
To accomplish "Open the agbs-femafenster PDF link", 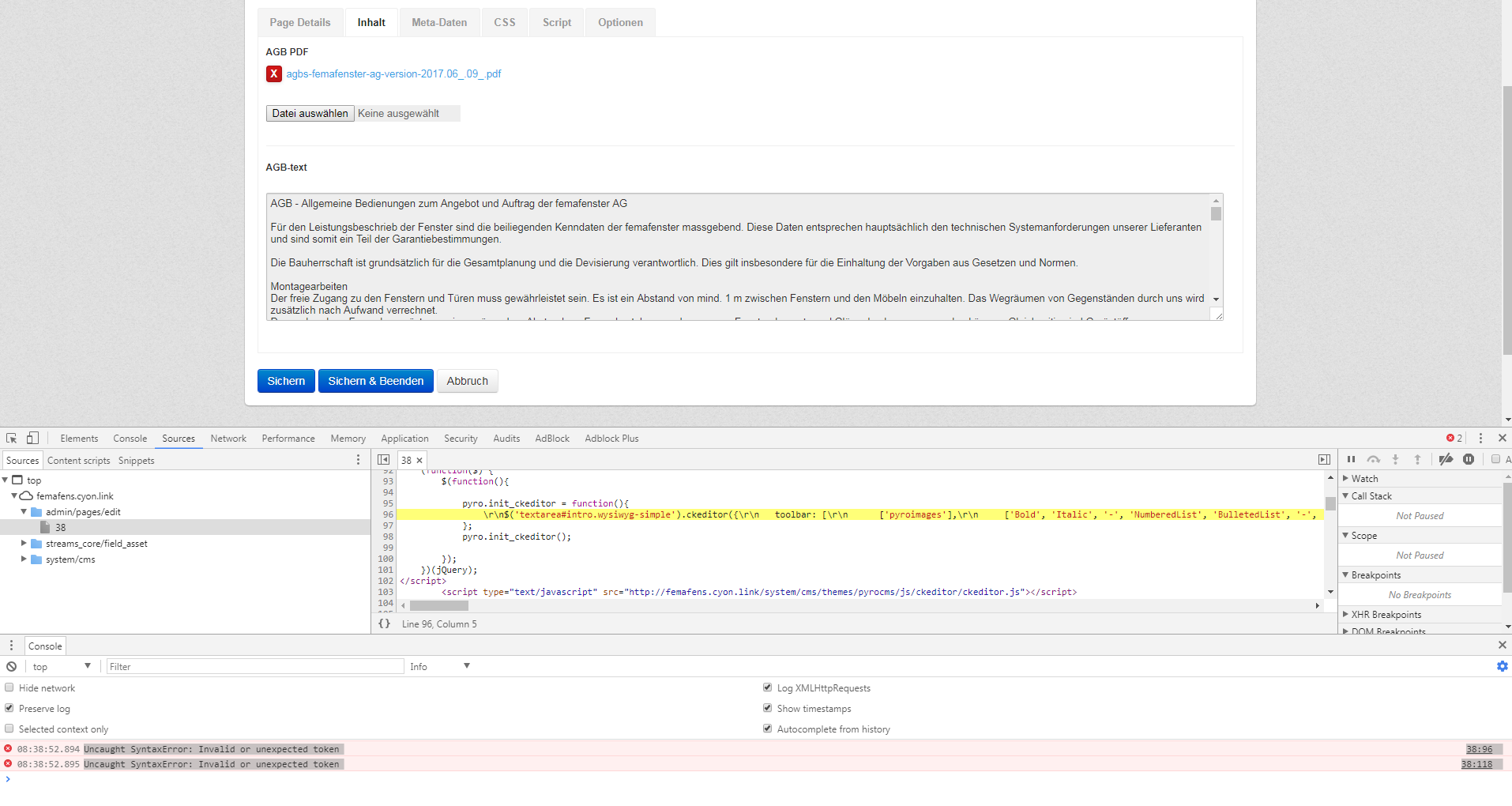I will coord(393,73).
